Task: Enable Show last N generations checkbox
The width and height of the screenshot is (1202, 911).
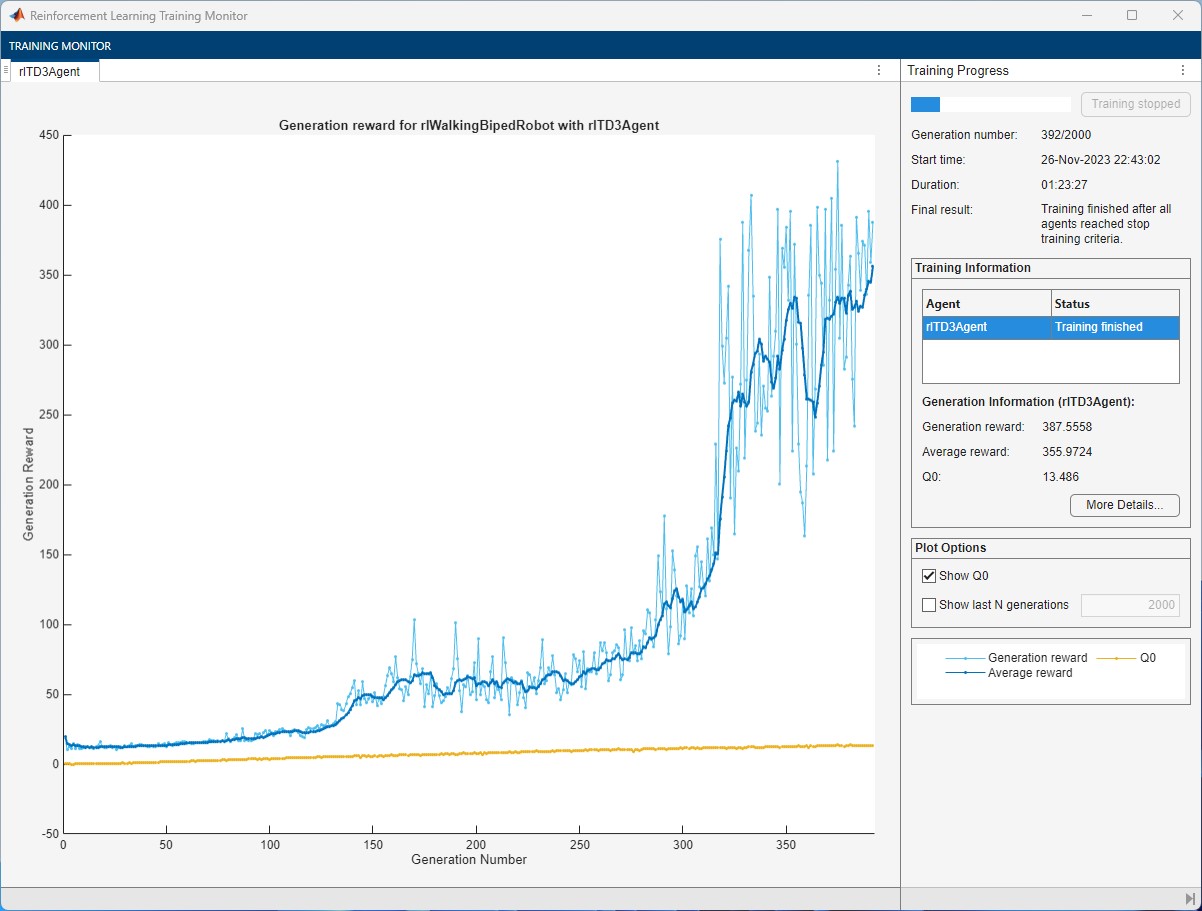Action: (929, 605)
